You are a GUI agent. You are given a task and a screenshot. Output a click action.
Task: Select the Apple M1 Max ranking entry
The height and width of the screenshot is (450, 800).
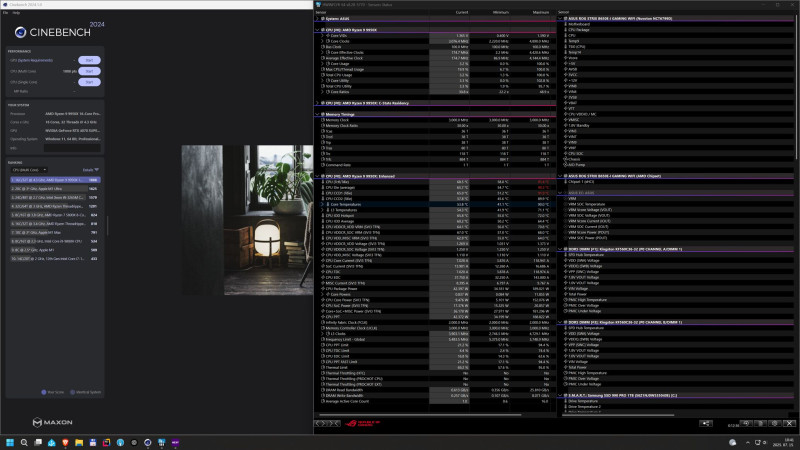coord(55,233)
